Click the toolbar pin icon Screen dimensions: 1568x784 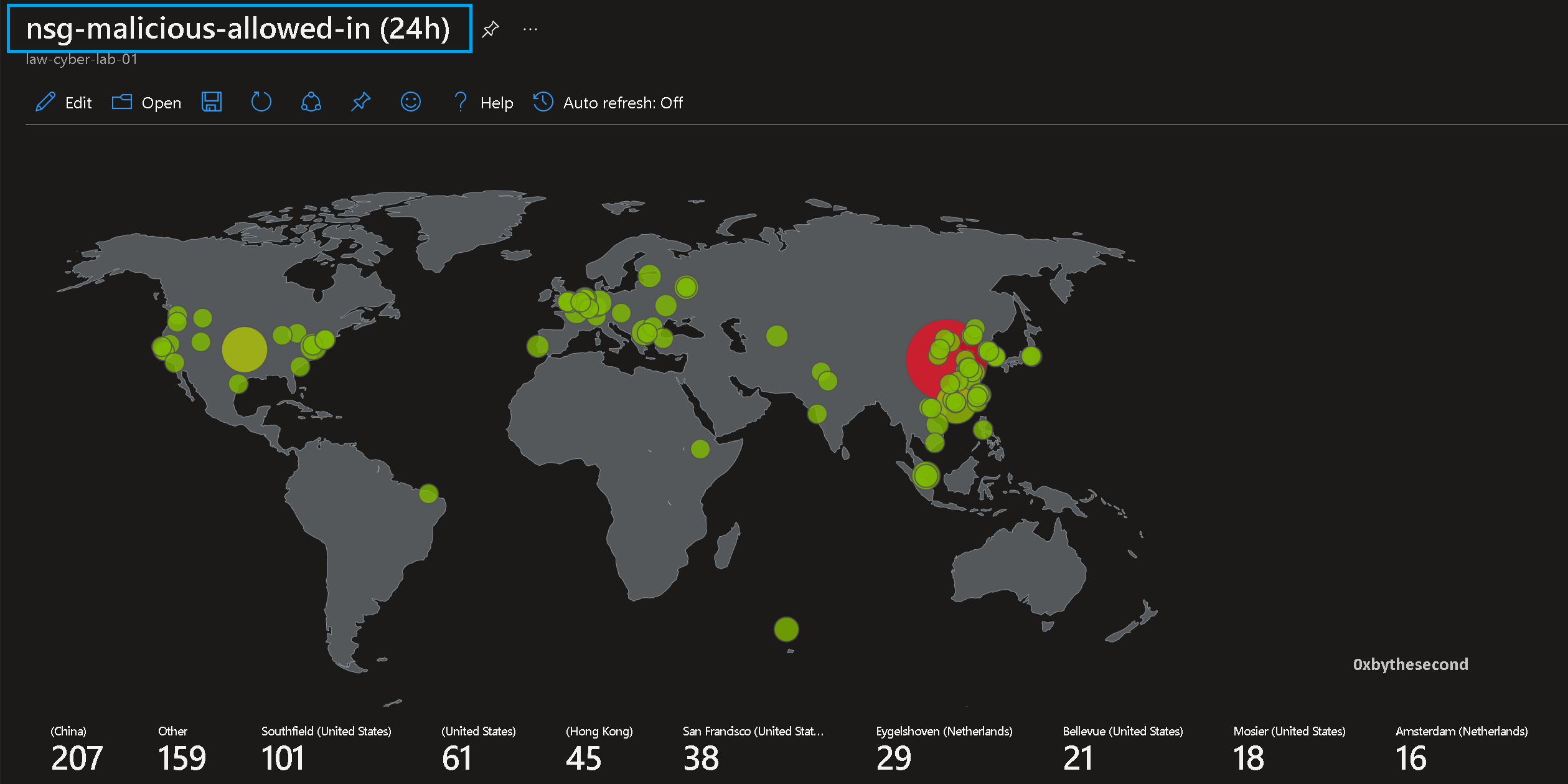point(361,102)
